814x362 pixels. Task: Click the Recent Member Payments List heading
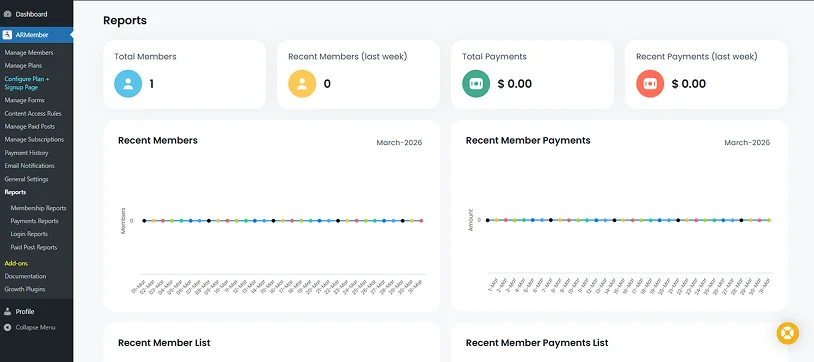tap(537, 343)
